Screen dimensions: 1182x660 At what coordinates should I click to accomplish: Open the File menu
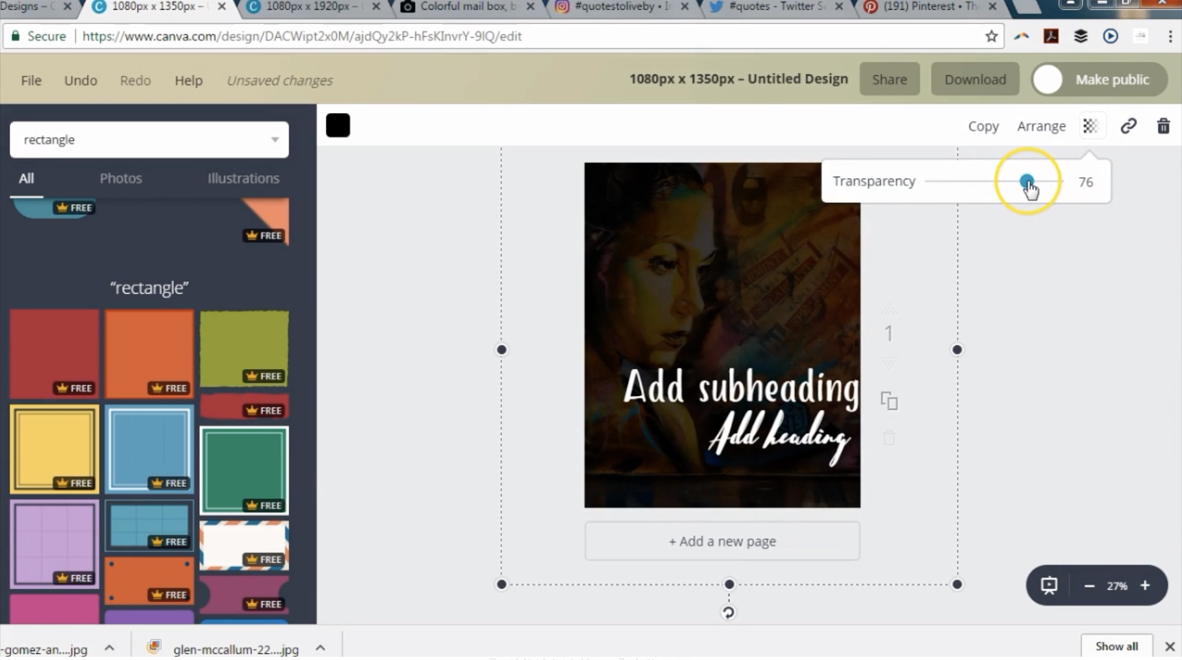click(x=30, y=80)
